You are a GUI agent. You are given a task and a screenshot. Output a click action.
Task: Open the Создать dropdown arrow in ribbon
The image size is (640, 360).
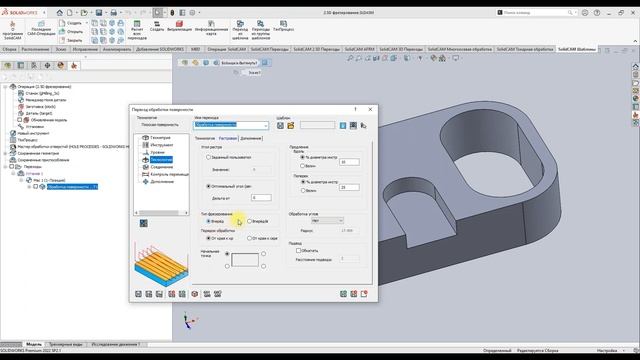[86, 23]
